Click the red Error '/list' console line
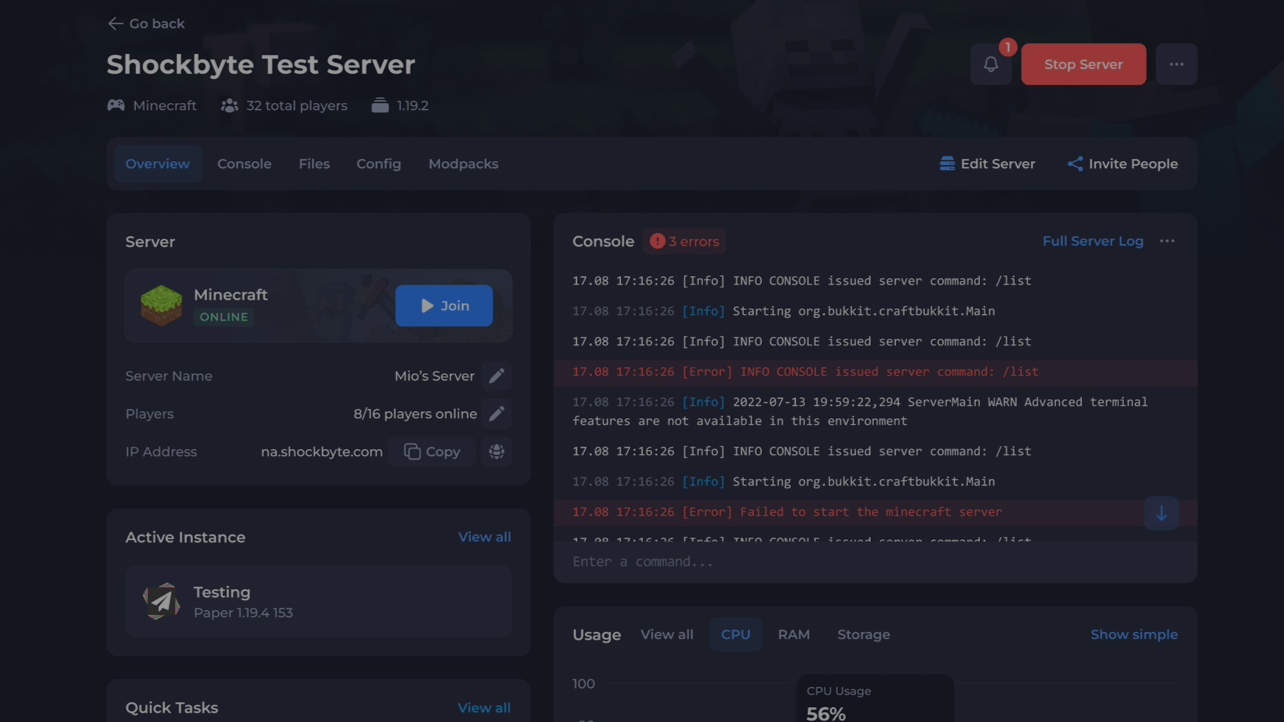The width and height of the screenshot is (1284, 722). 875,372
